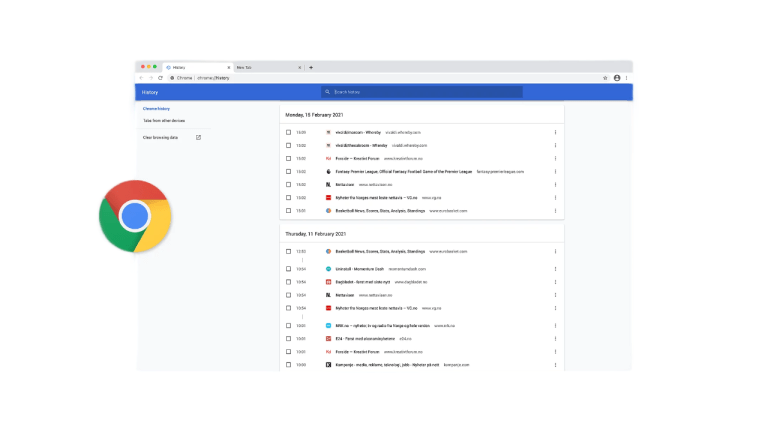Screen dimensions: 768x432
Task: Open Clear browsing data
Action: tap(160, 138)
